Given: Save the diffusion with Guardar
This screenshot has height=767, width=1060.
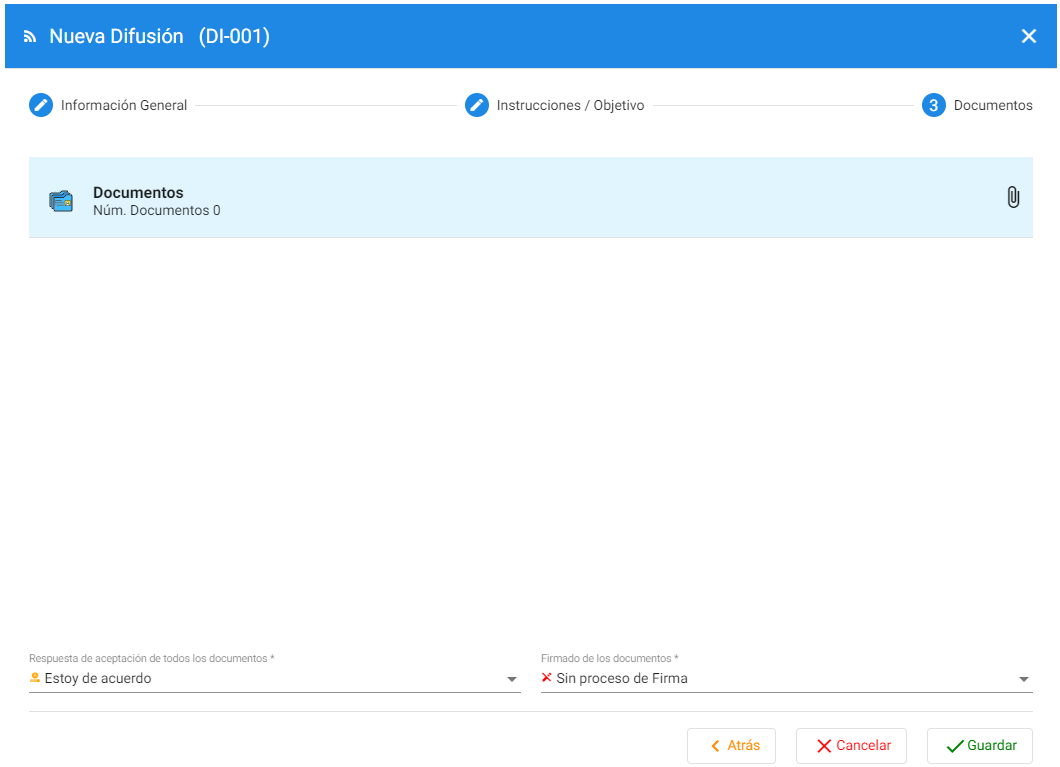Looking at the screenshot, I should [x=979, y=746].
